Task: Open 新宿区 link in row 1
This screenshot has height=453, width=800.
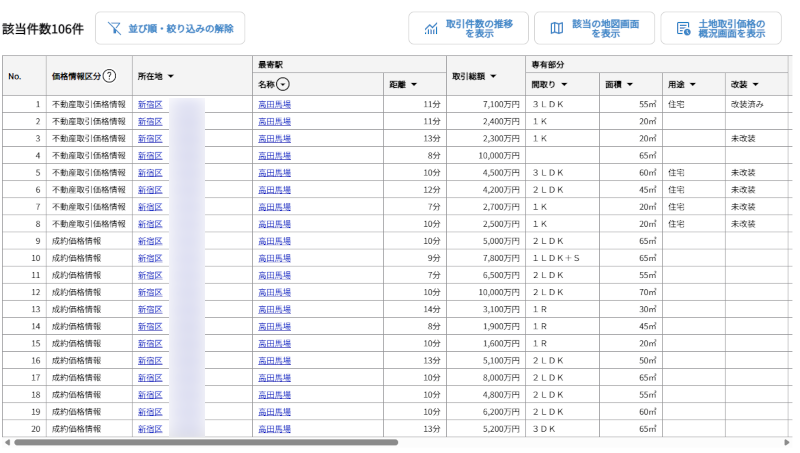Action: [149, 104]
